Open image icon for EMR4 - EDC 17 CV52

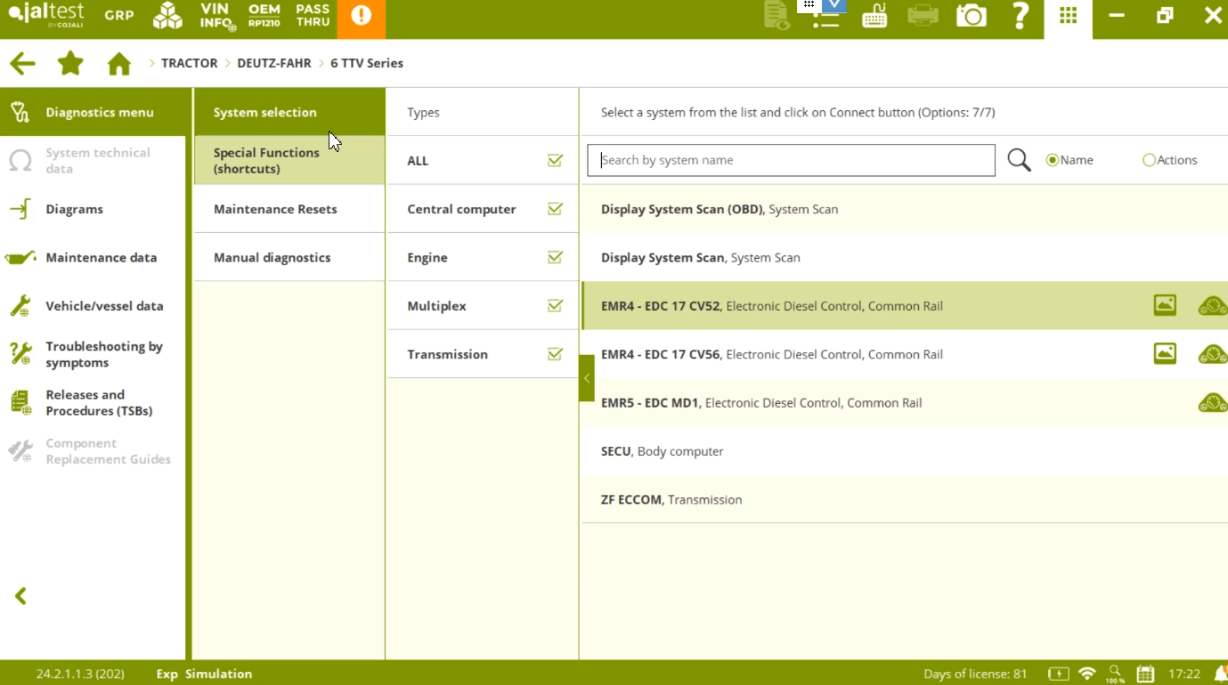pyautogui.click(x=1164, y=305)
